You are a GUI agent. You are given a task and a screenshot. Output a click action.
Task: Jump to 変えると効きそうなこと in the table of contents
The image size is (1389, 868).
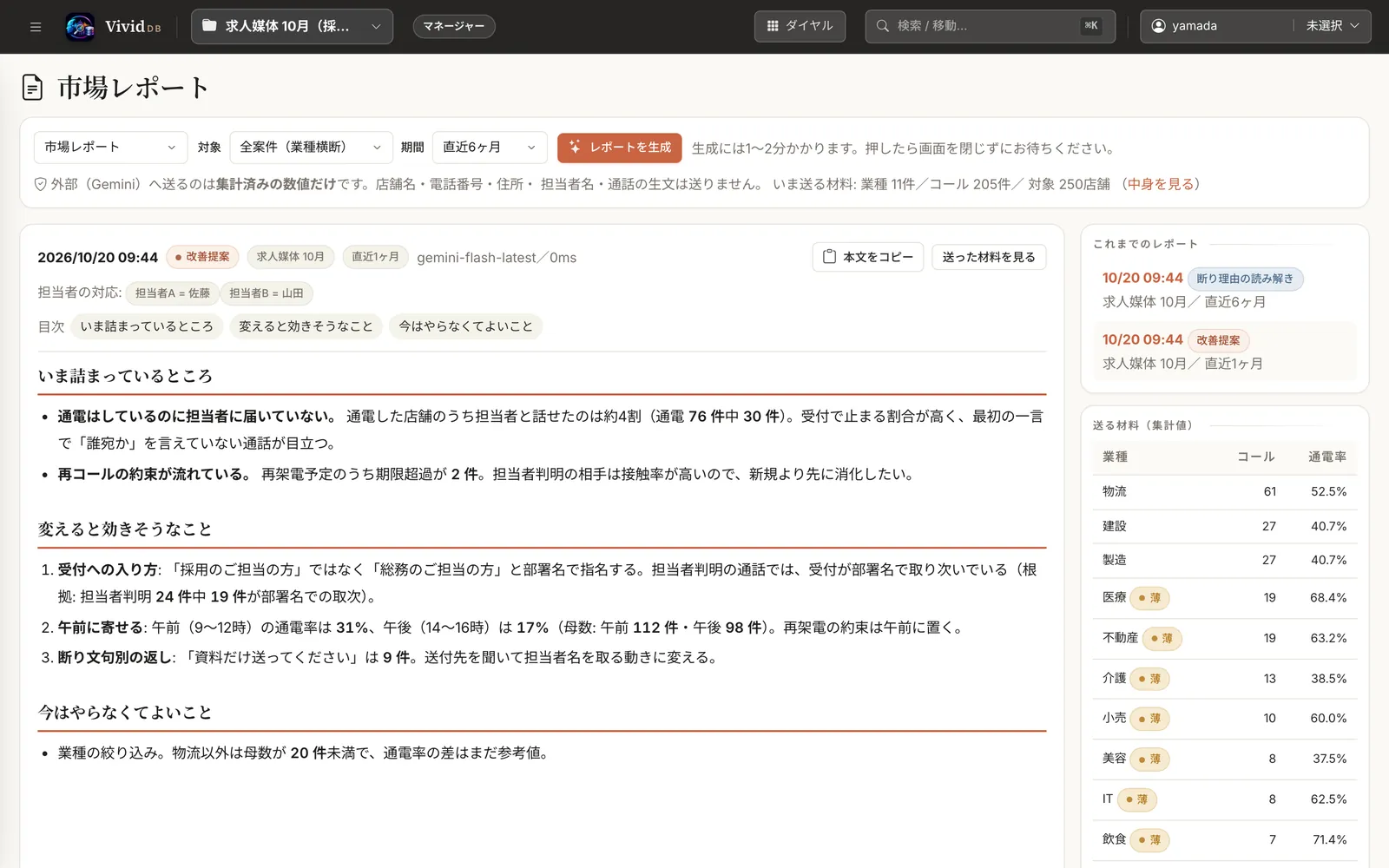tap(306, 326)
